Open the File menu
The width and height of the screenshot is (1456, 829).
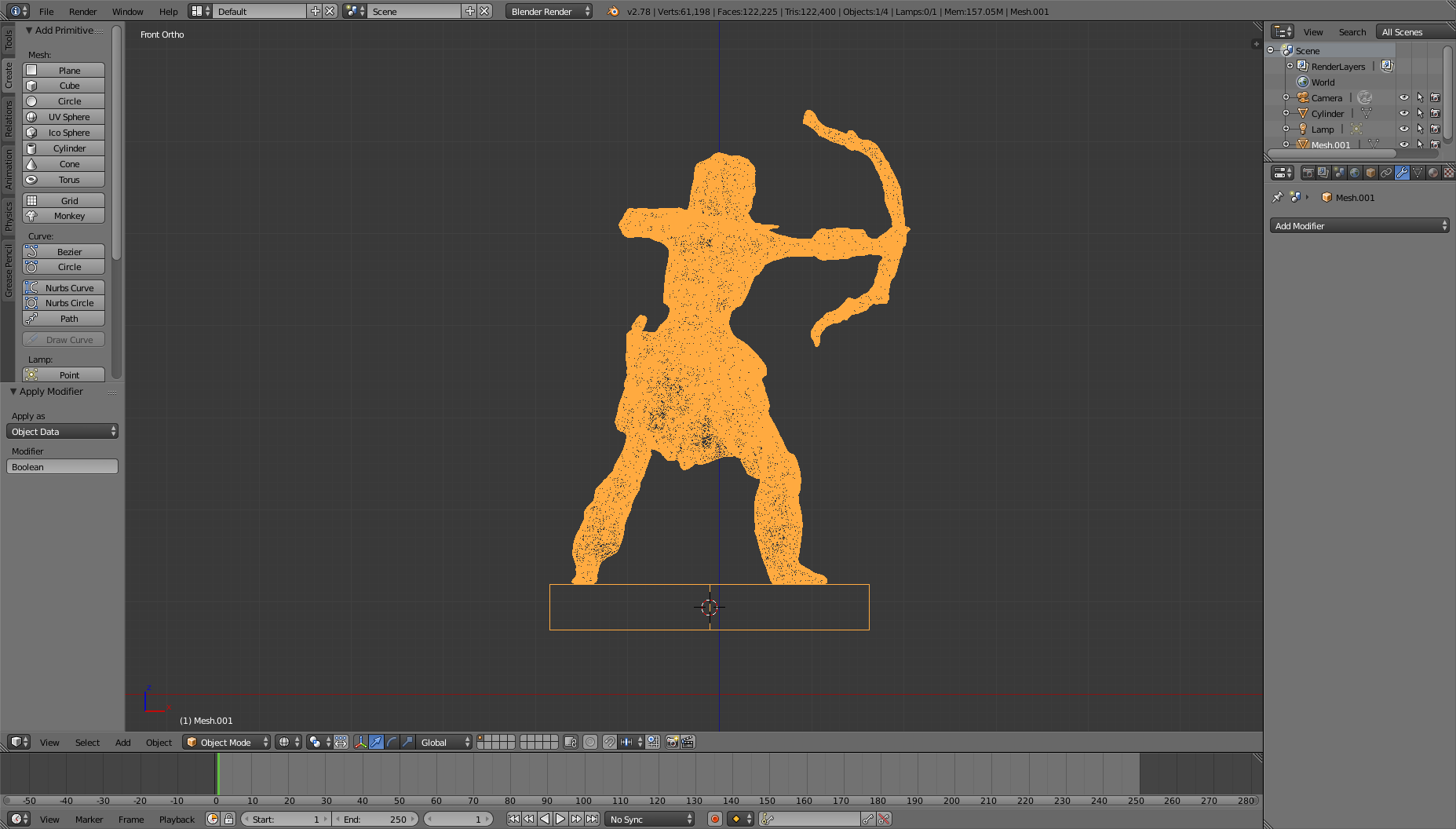coord(46,12)
